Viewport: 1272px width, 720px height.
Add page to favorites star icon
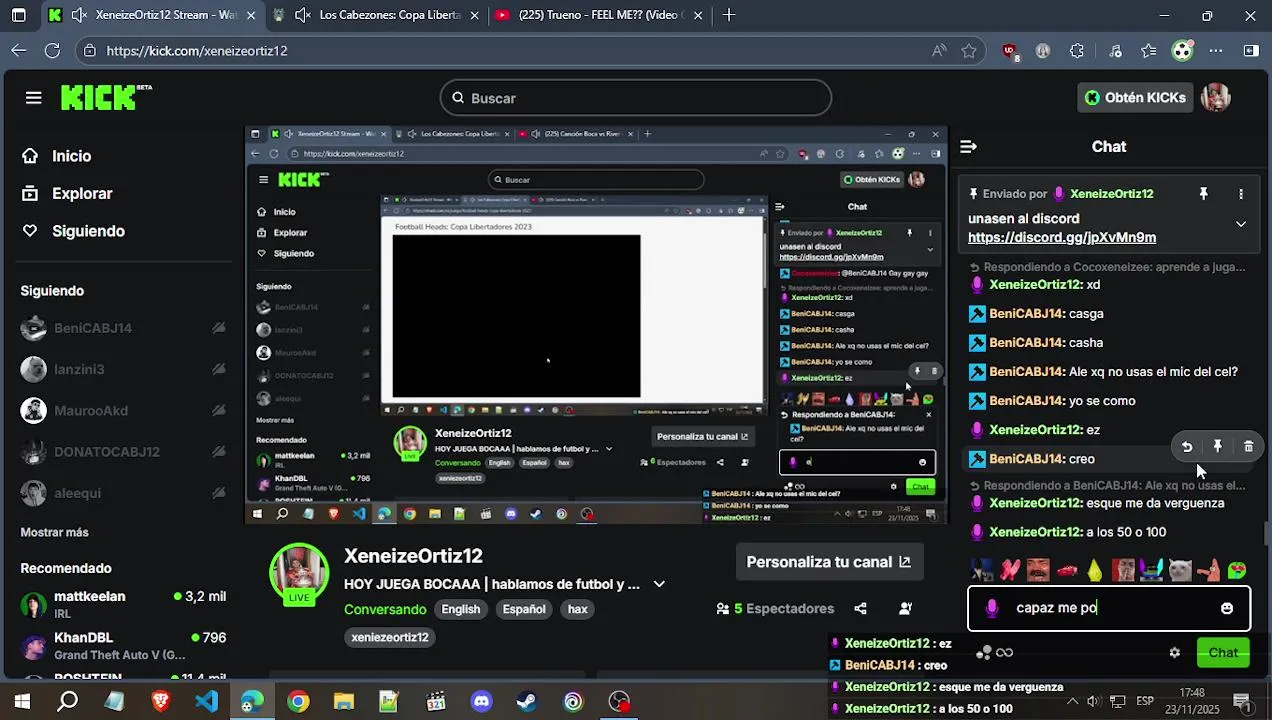click(968, 51)
